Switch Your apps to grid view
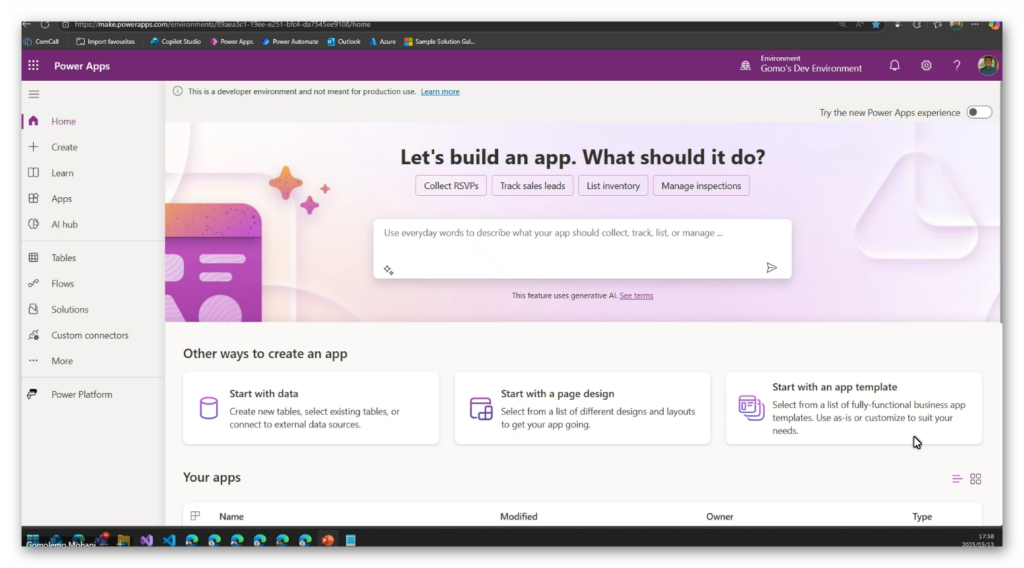Viewport: 1024px width, 568px height. (976, 479)
